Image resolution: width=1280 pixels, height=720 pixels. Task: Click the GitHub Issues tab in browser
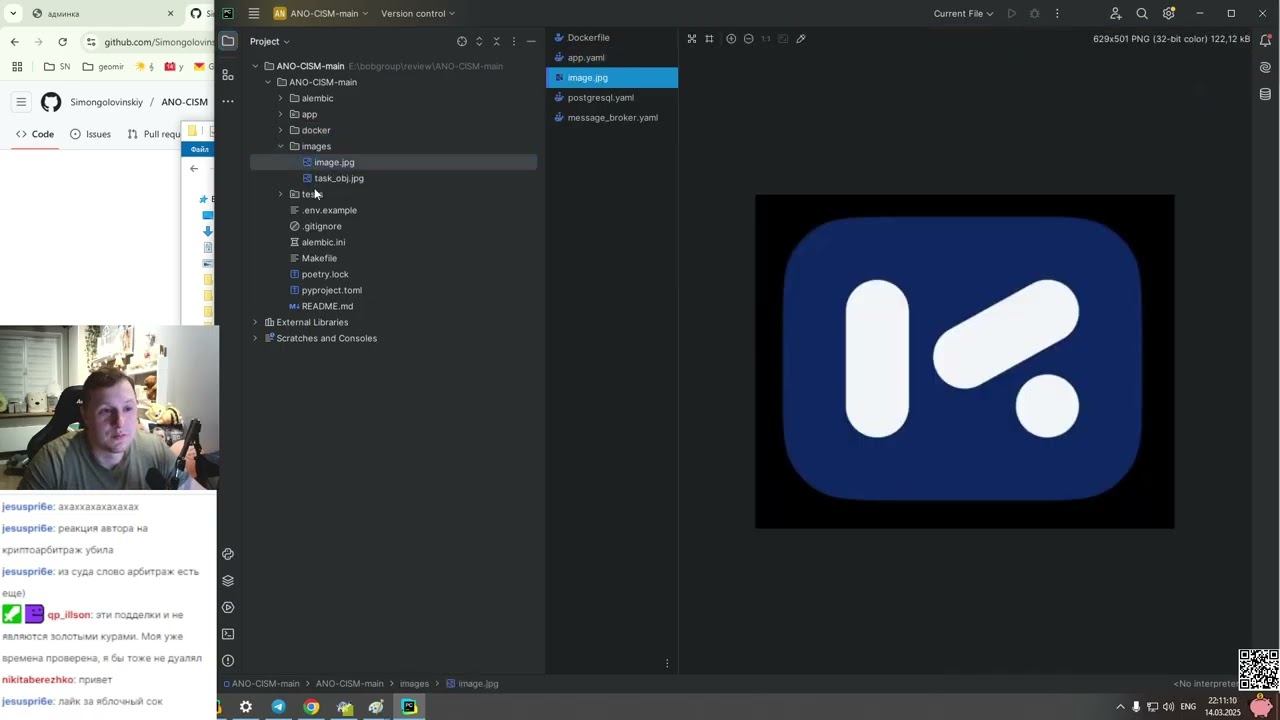pos(90,134)
